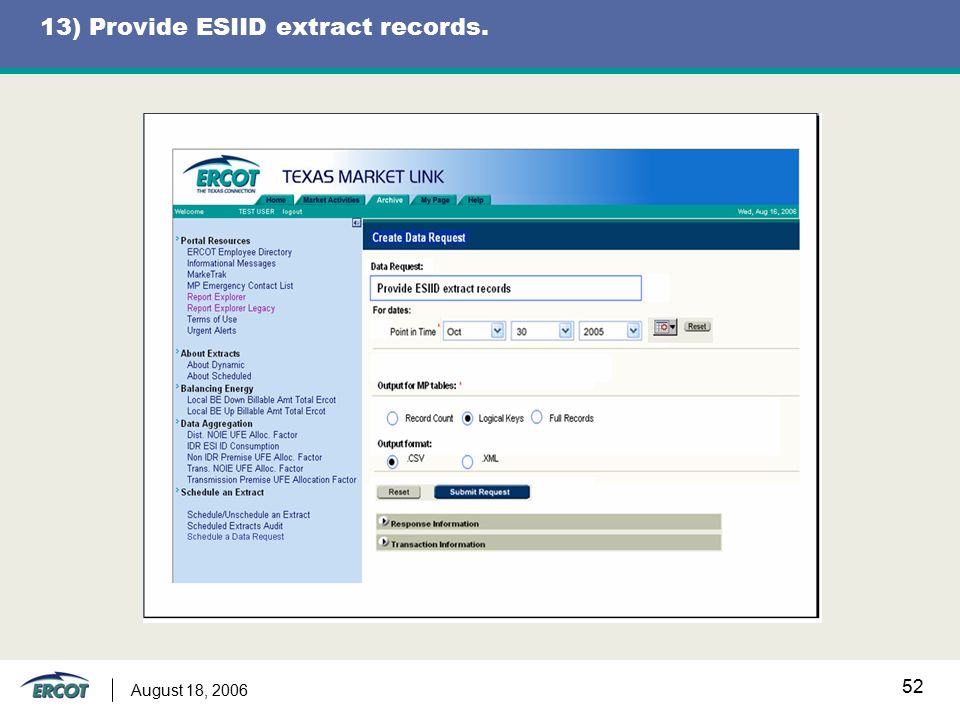Viewport: 960px width, 720px height.
Task: Open the day dropdown showing 30
Action: (x=542, y=331)
